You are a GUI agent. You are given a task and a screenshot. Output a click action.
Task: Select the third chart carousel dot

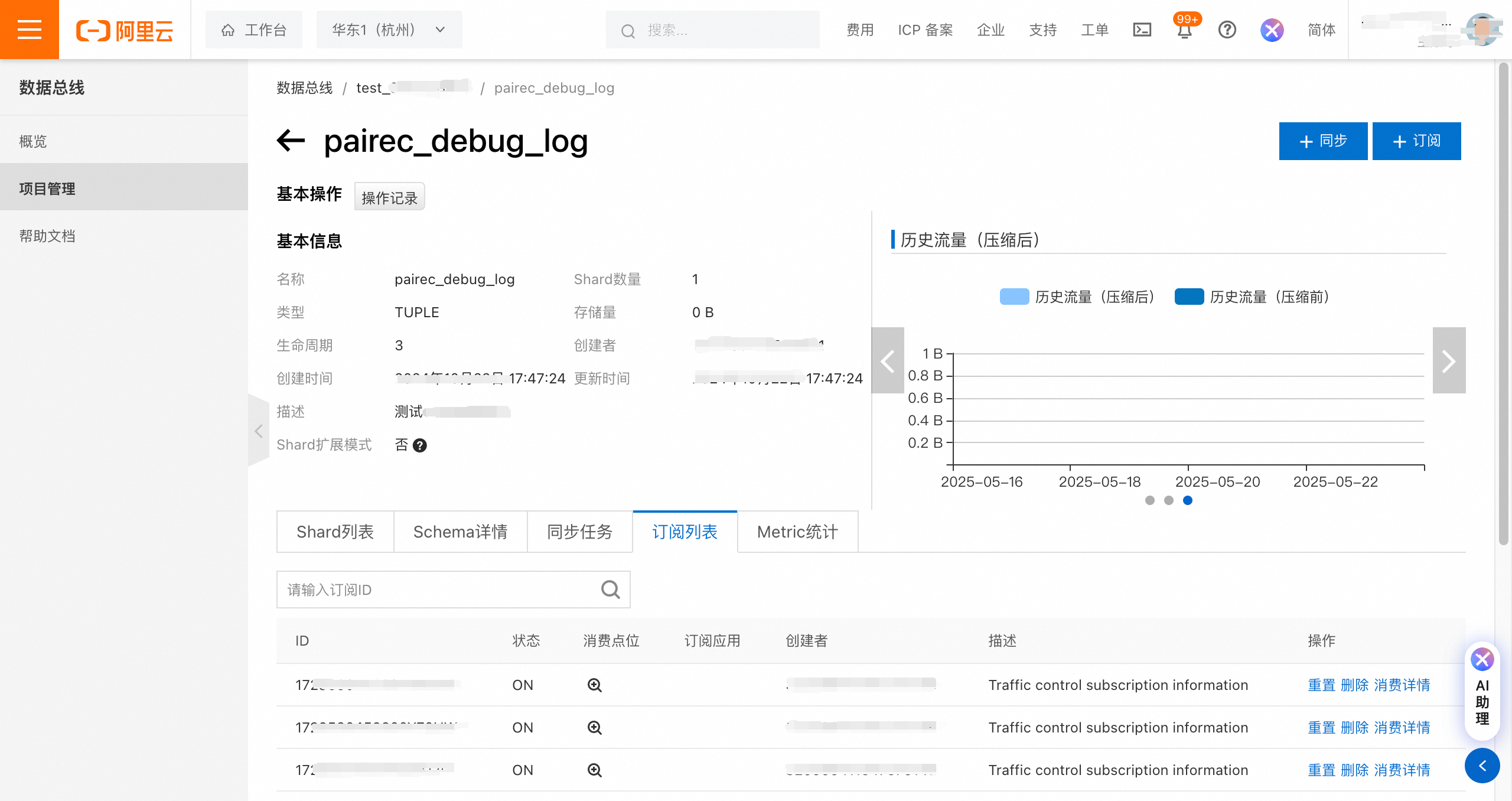[x=1187, y=500]
